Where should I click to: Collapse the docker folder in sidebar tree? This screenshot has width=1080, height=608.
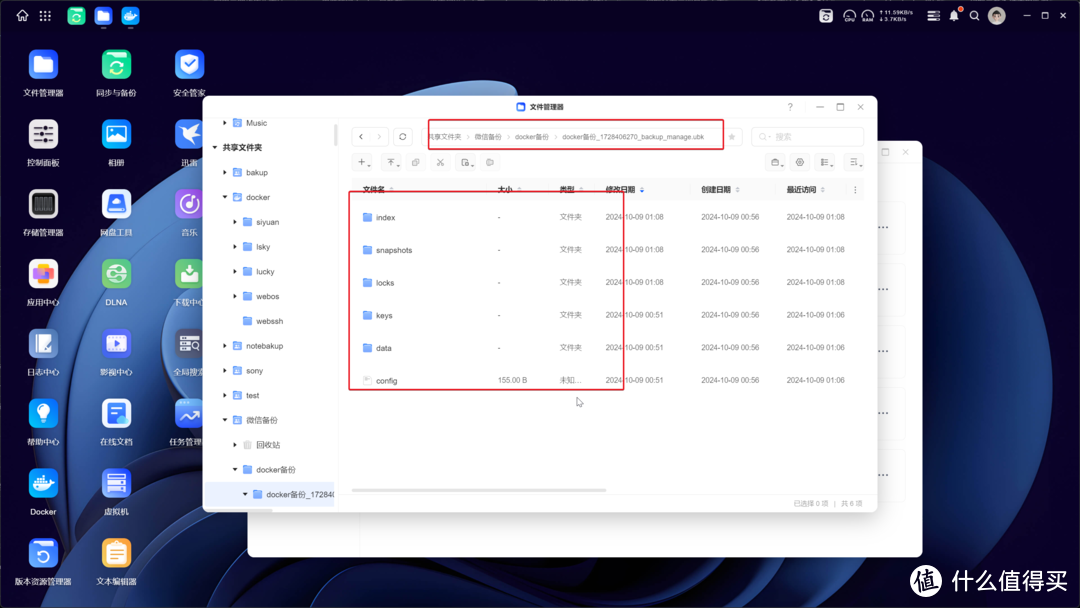225,197
